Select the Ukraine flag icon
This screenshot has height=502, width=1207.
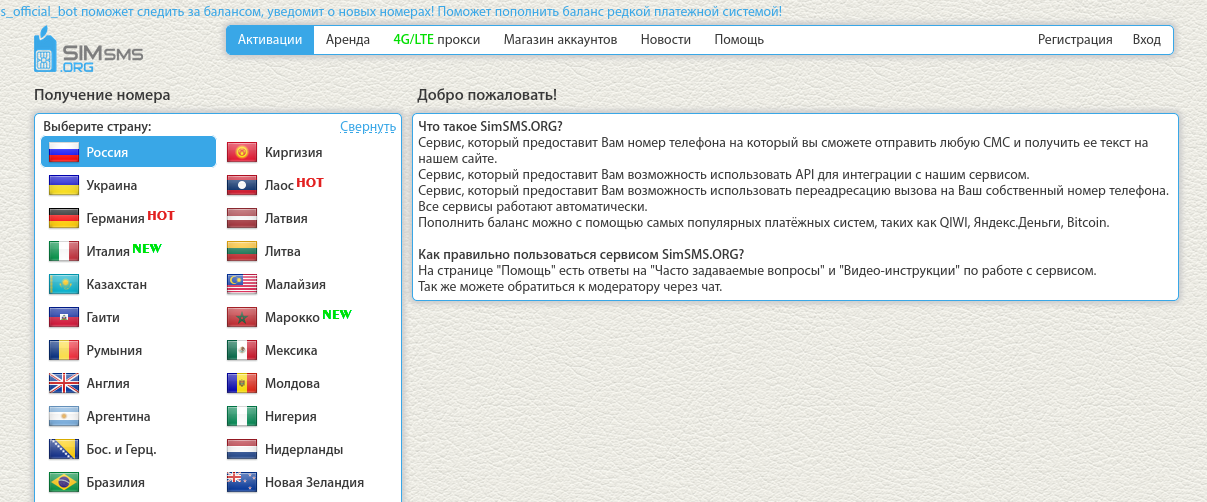(64, 185)
